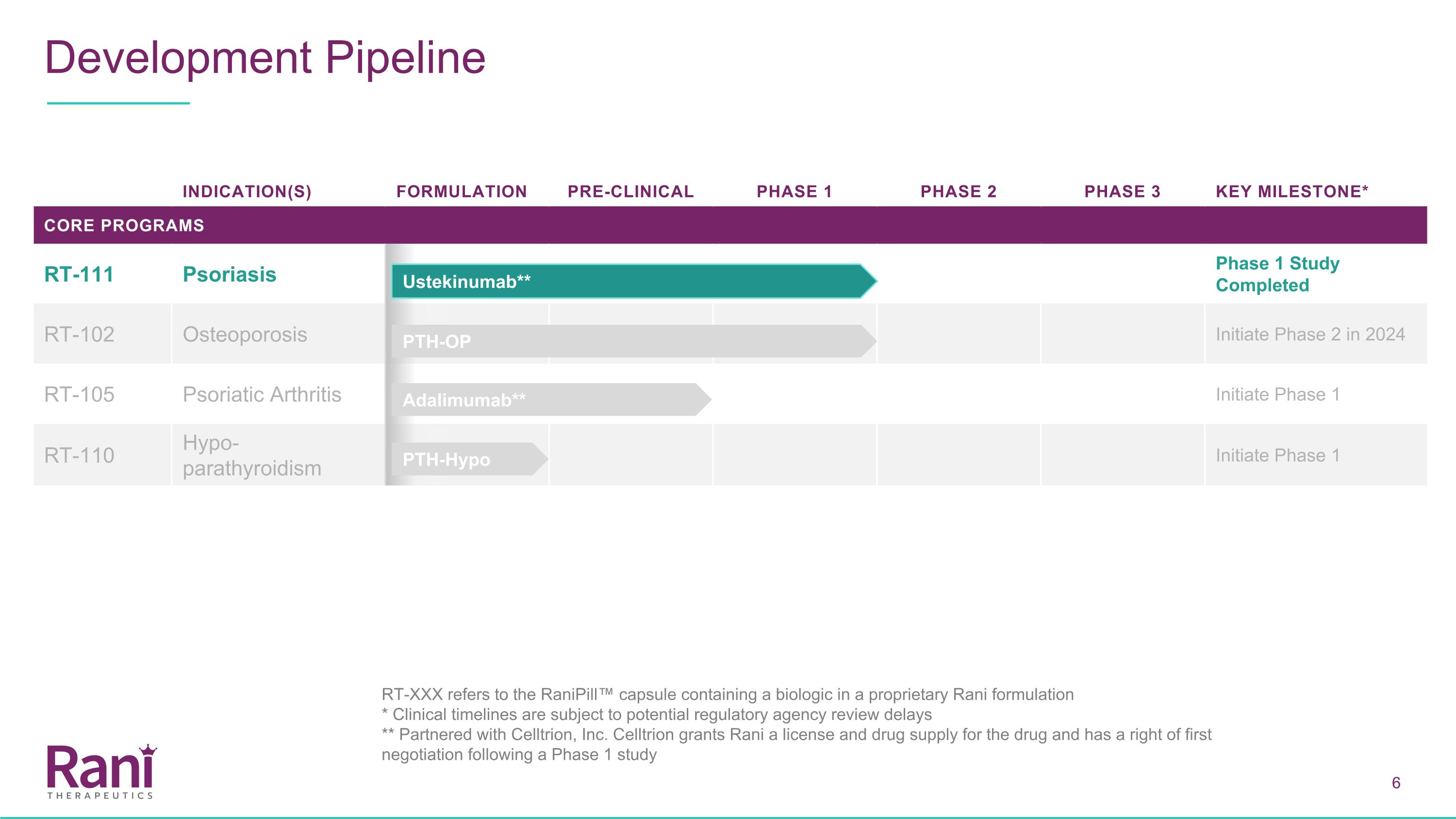Click the RT-110 program label

(x=79, y=455)
